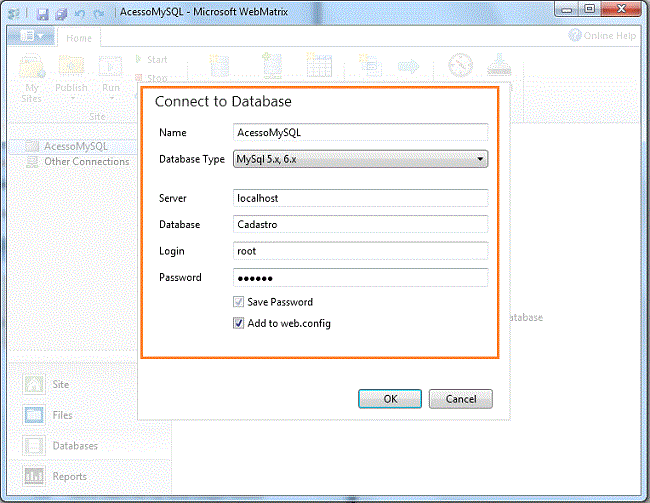Click the Server field with localhost

[x=360, y=198]
